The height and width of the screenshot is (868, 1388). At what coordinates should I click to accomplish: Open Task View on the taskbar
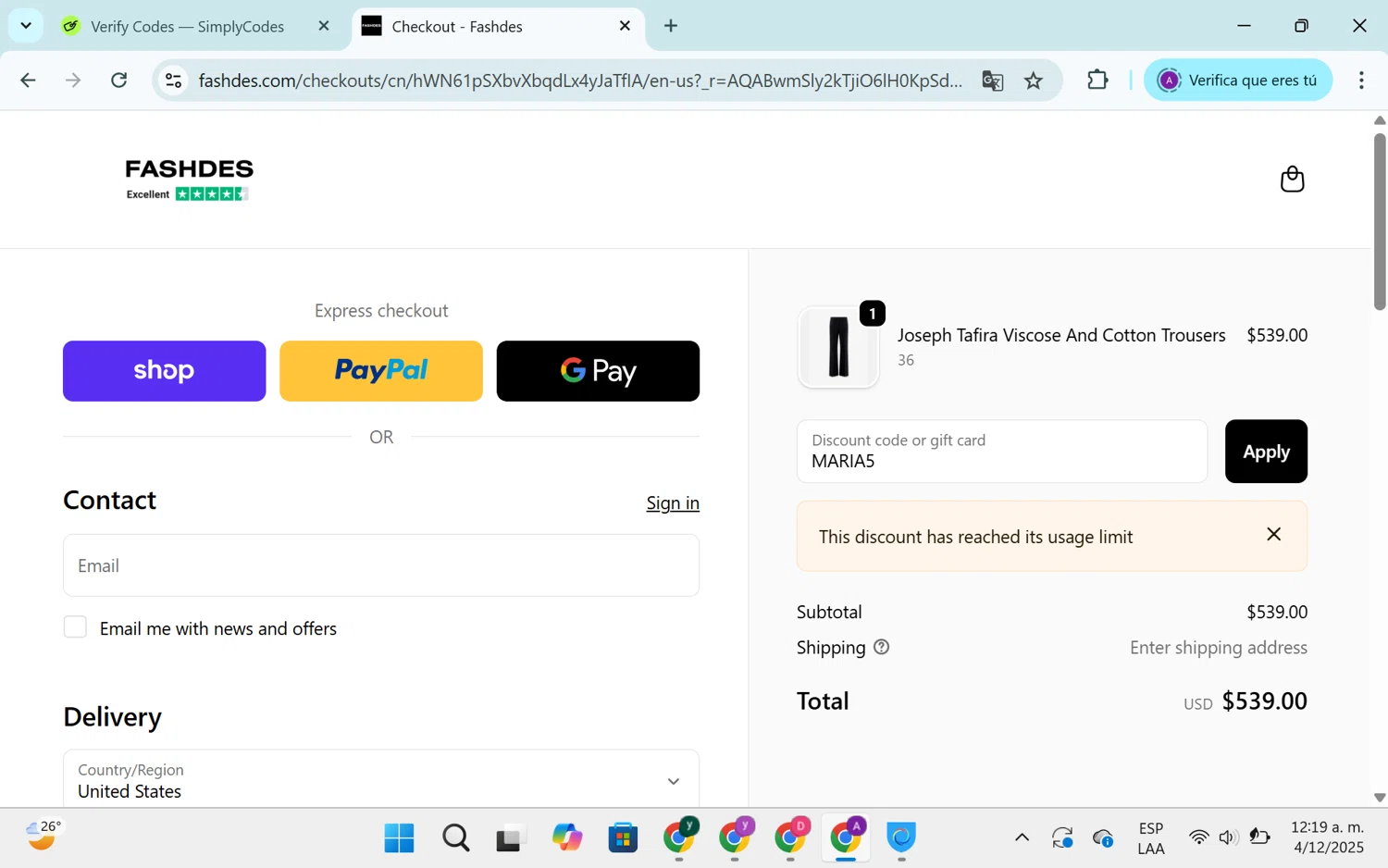click(x=510, y=838)
